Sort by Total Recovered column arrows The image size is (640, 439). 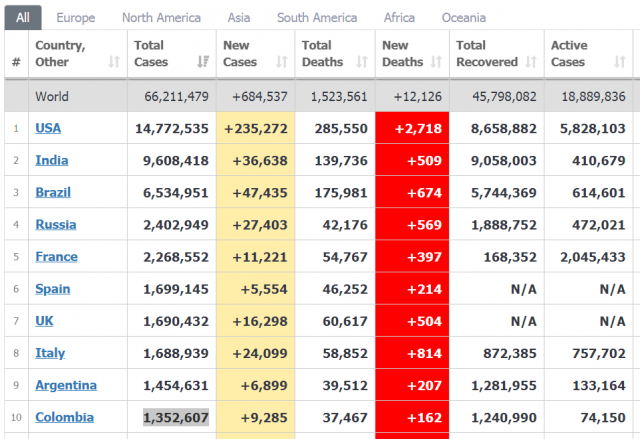coord(531,62)
